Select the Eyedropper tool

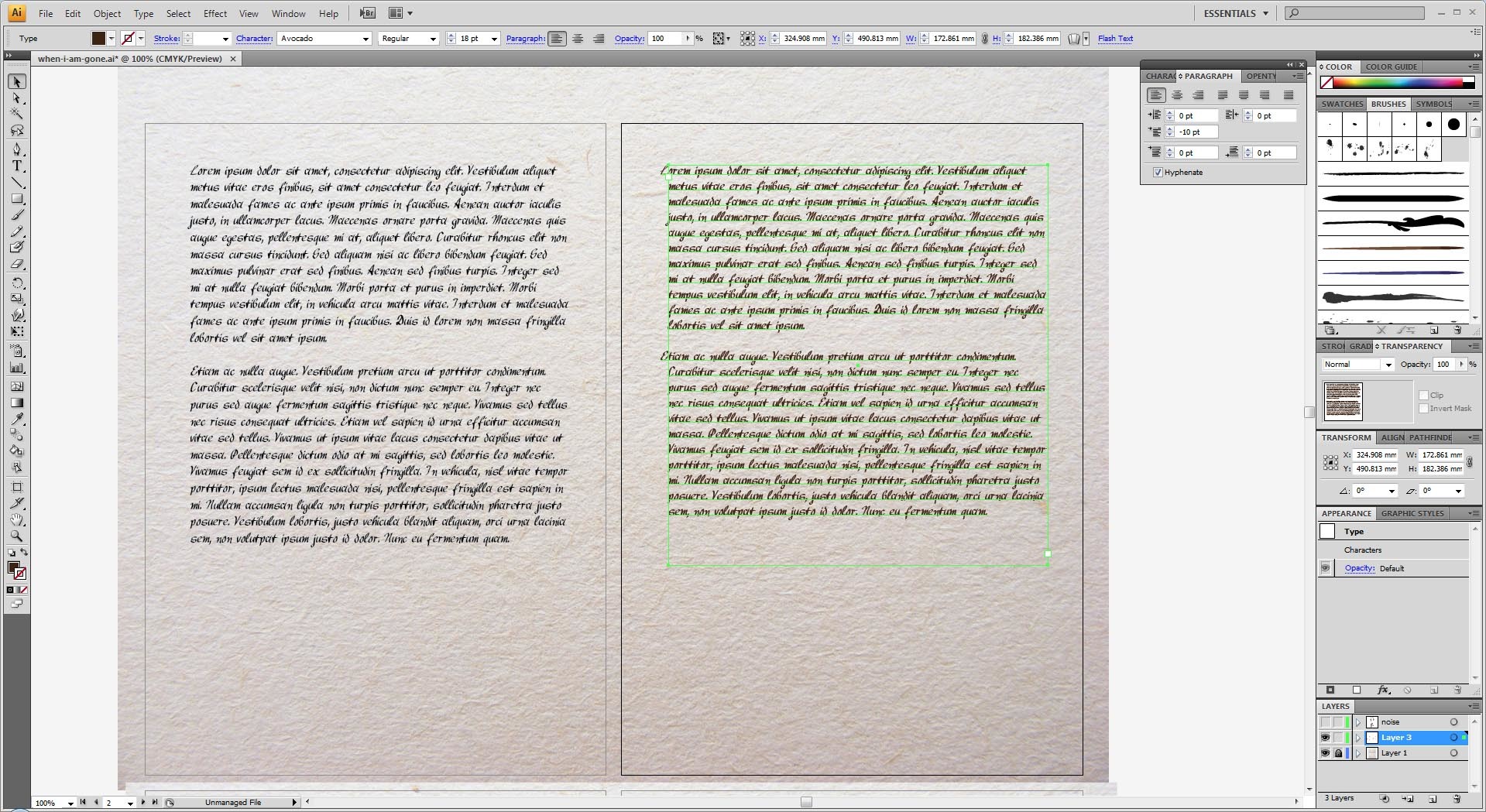(x=17, y=419)
